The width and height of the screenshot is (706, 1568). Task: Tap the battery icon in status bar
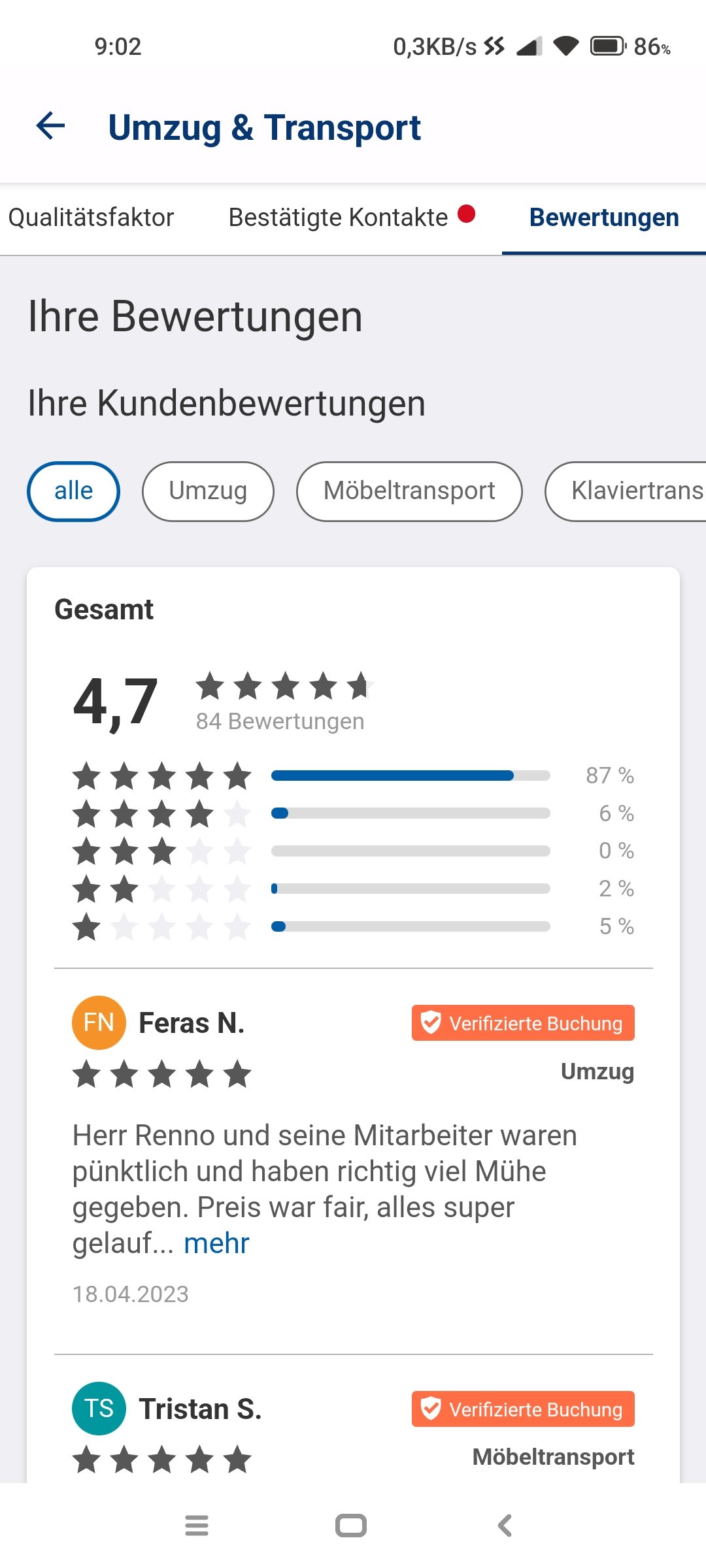pos(608,46)
